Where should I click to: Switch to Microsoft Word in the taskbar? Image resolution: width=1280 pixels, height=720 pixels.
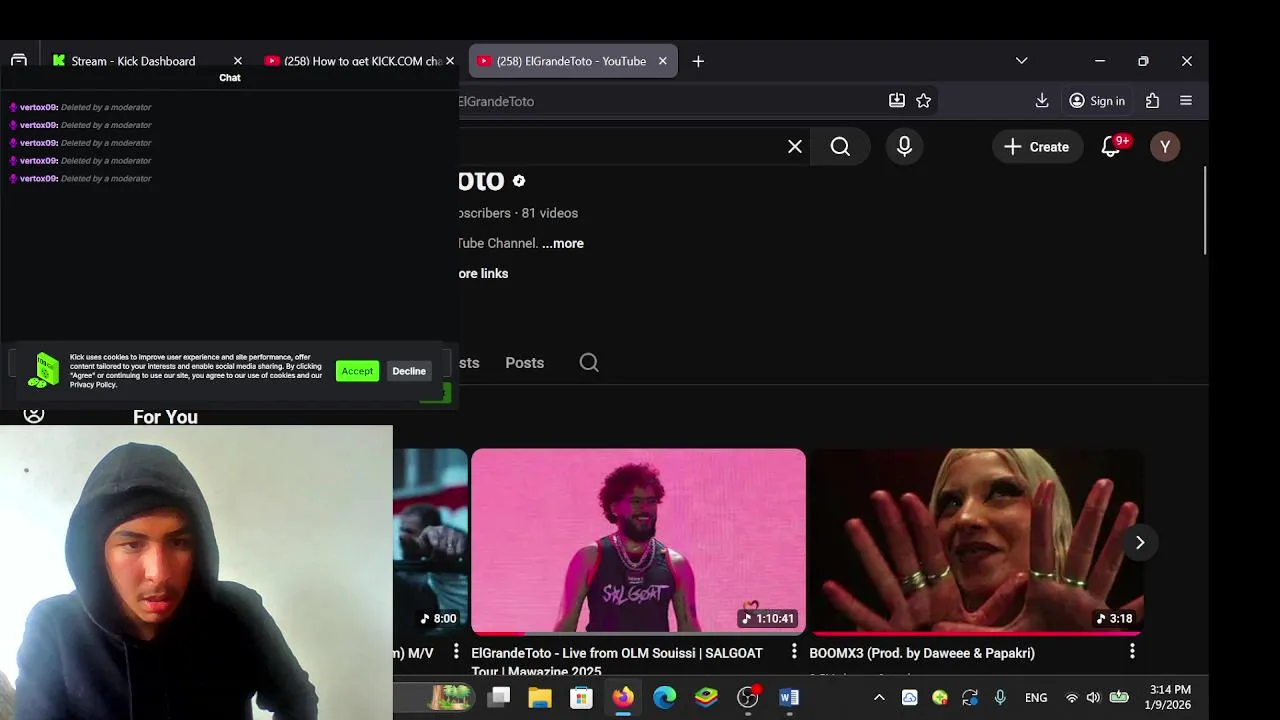(789, 697)
